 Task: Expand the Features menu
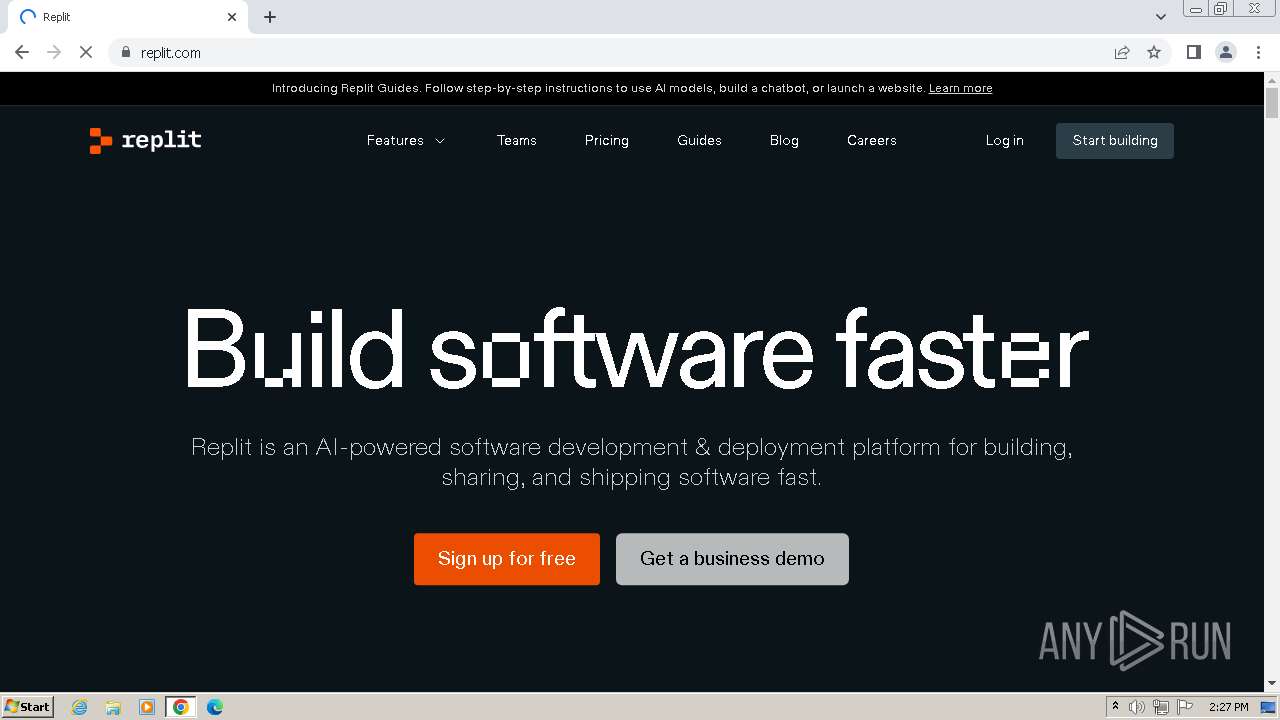(406, 140)
